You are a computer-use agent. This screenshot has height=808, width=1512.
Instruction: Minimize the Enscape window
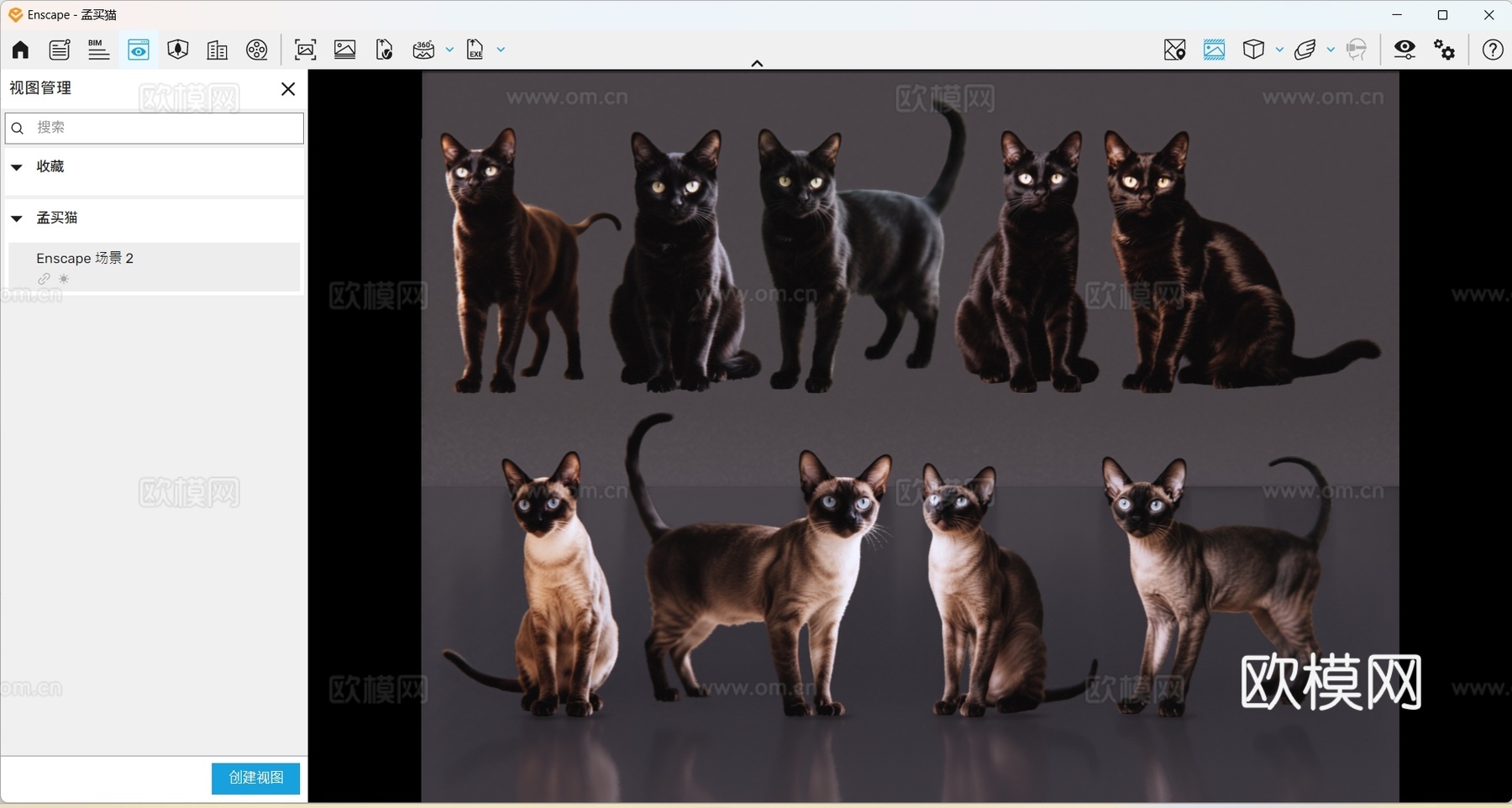[x=1397, y=15]
